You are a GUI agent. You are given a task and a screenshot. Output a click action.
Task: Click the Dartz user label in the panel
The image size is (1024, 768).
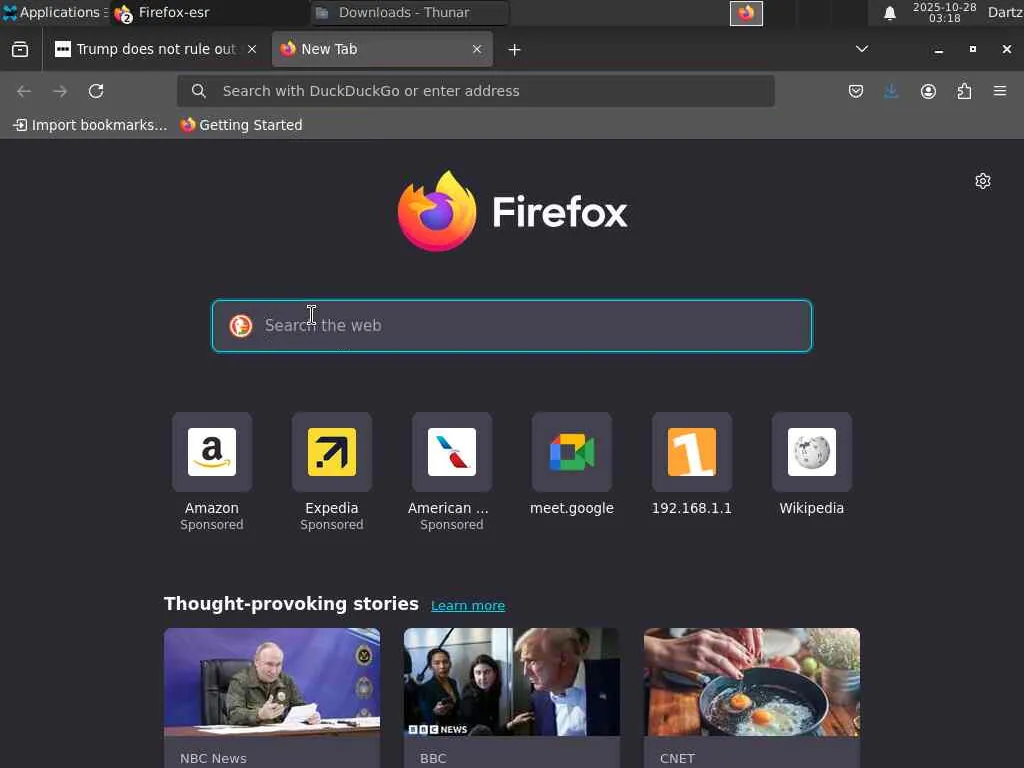click(1005, 13)
